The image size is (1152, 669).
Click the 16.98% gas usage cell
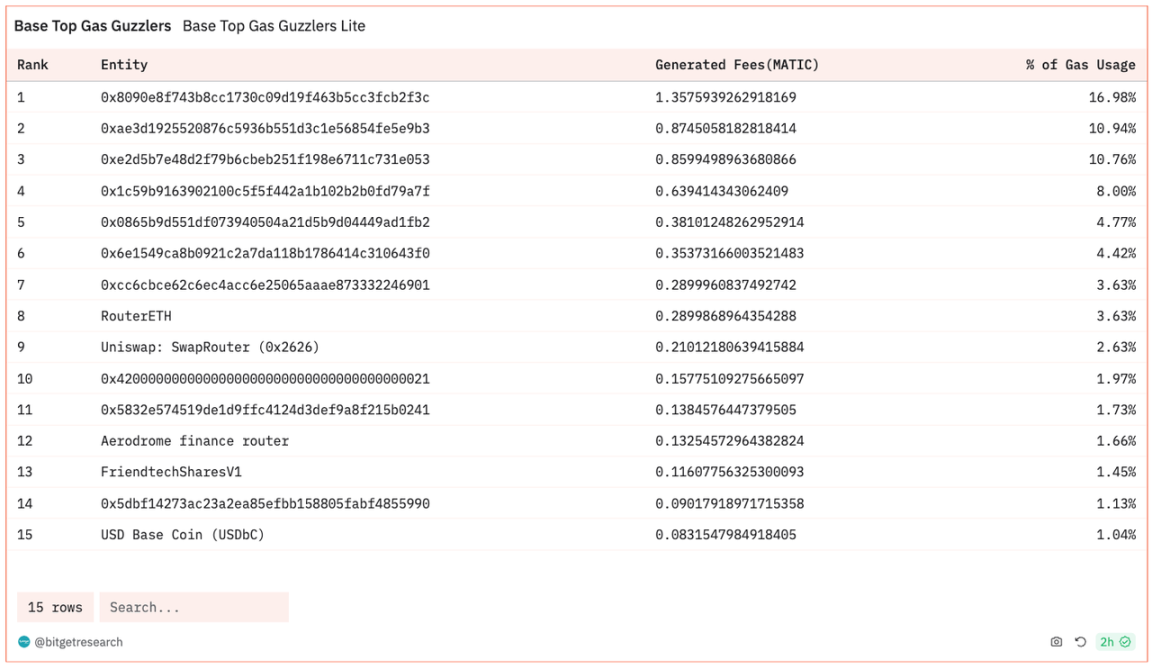tap(1115, 97)
